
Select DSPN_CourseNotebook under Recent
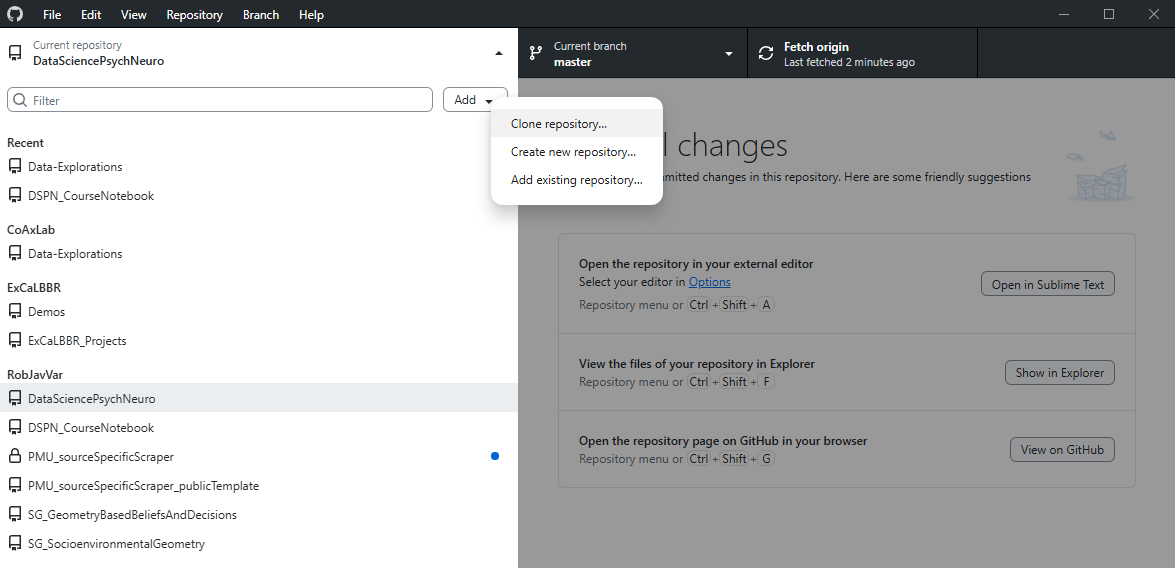pos(259,196)
